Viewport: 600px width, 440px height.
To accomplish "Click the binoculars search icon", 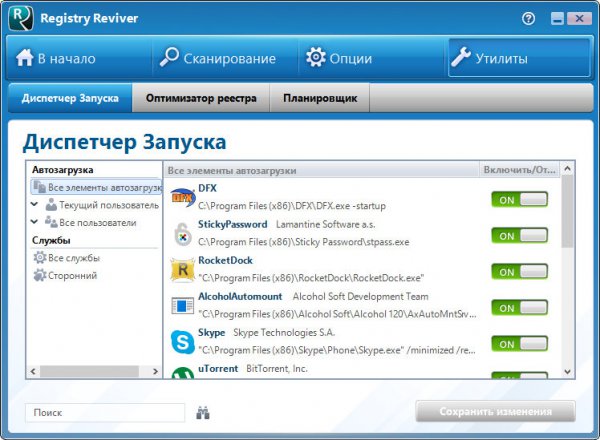I will (203, 413).
